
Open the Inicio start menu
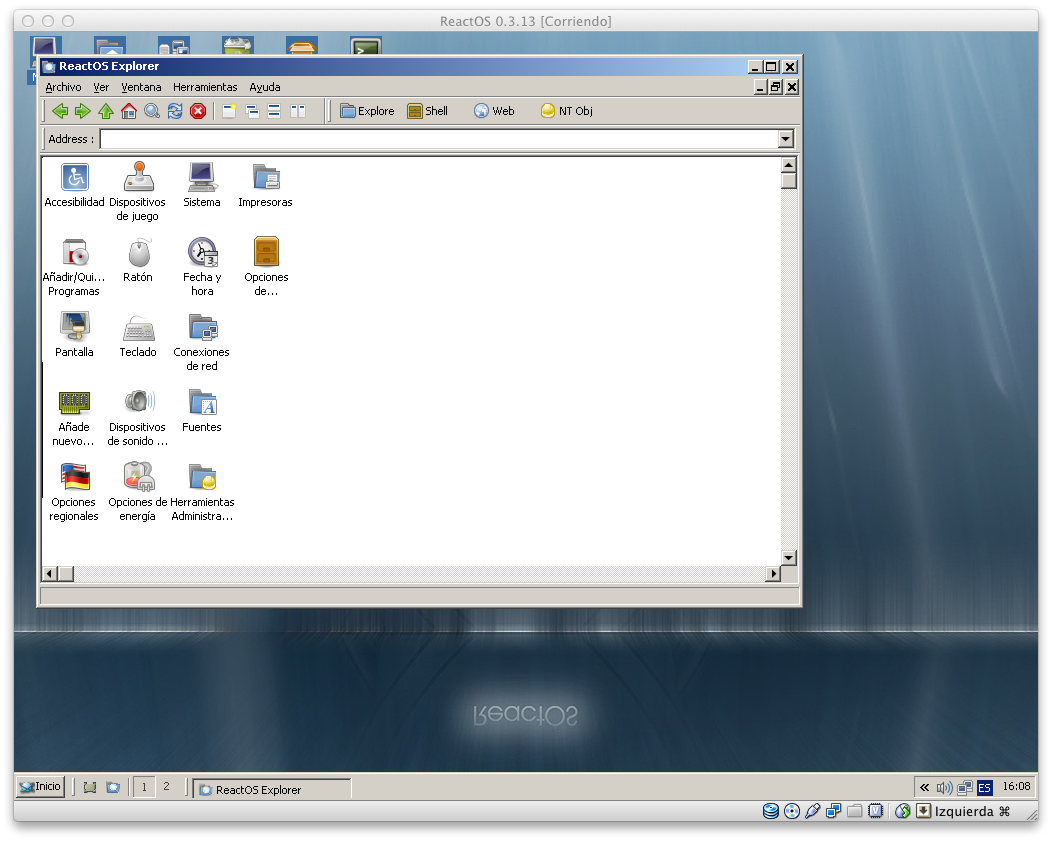point(40,787)
